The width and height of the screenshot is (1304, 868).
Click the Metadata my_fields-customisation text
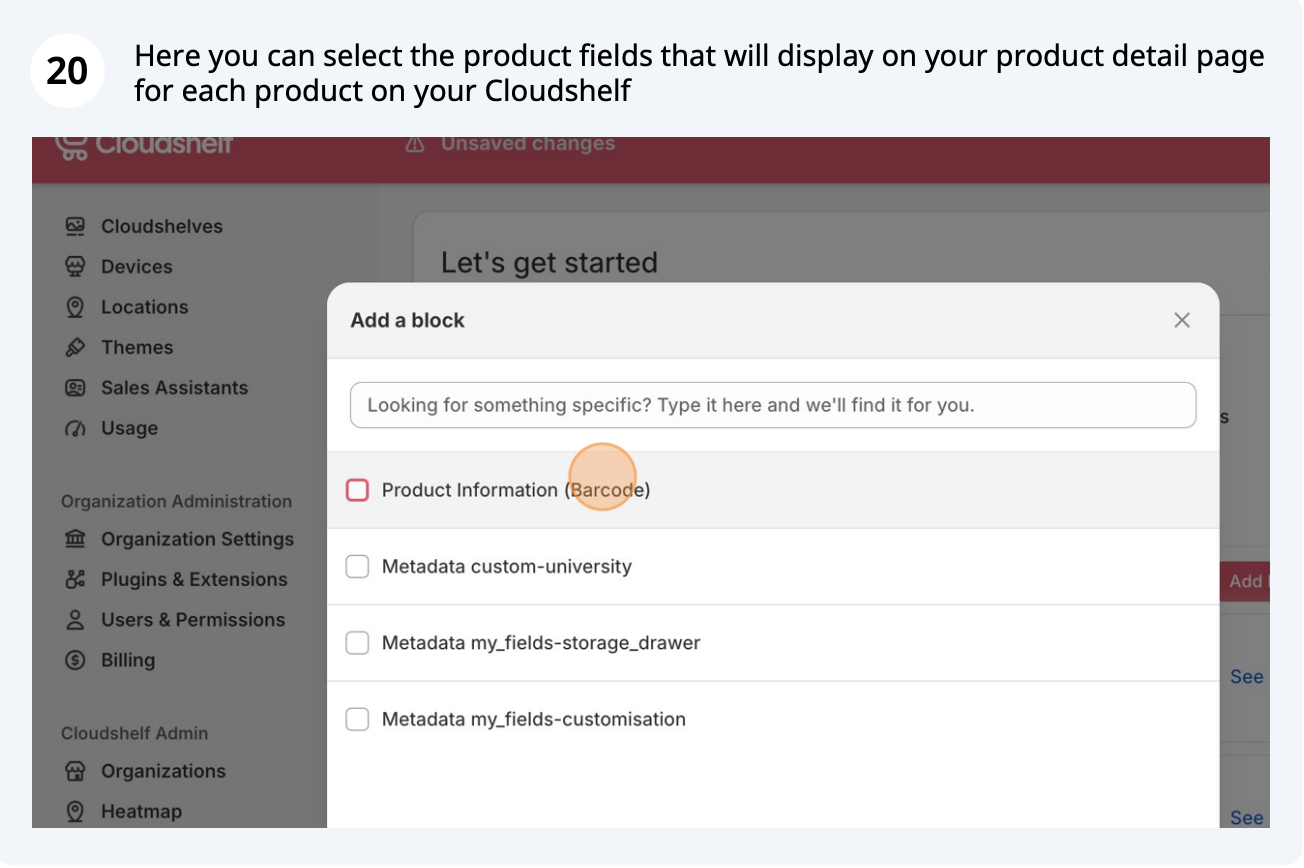coord(534,719)
